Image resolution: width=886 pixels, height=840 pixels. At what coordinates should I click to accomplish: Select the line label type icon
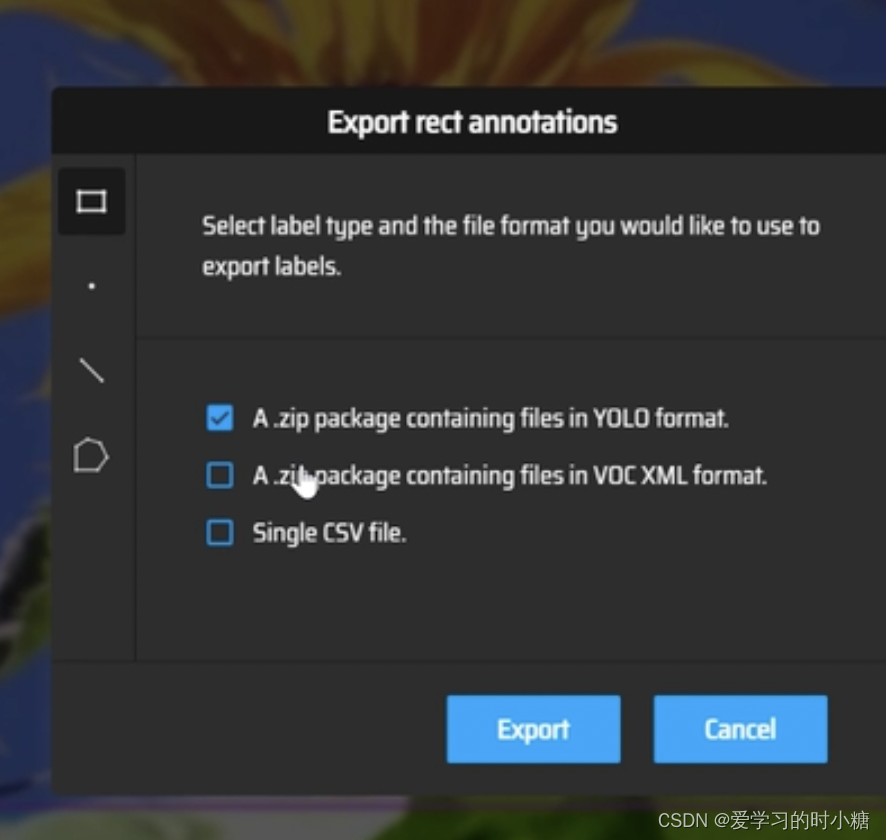[92, 371]
